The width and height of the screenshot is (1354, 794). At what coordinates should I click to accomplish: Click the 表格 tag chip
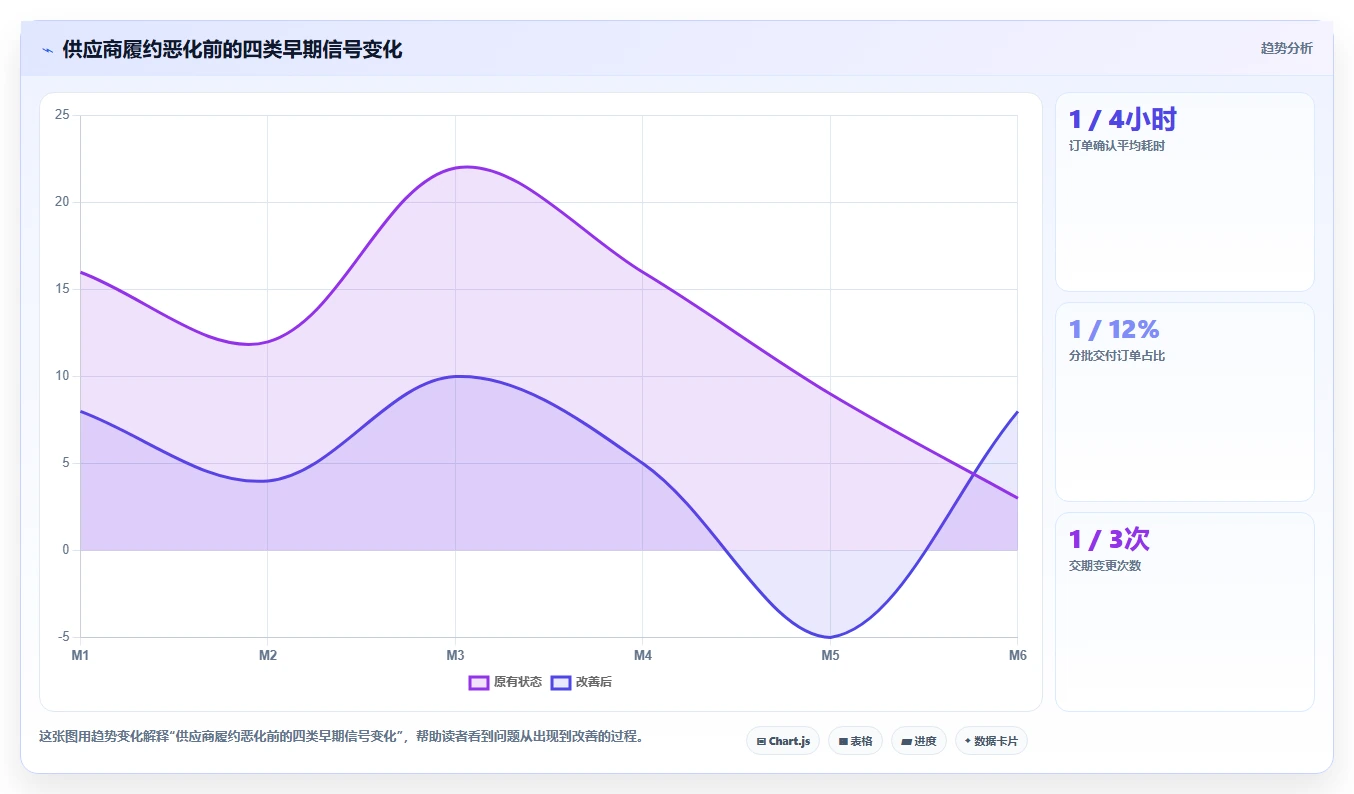[855, 741]
